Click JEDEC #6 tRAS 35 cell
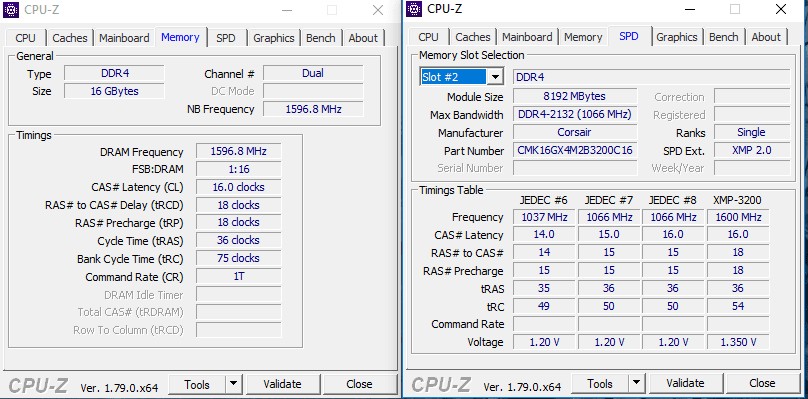This screenshot has height=399, width=808. click(x=544, y=288)
